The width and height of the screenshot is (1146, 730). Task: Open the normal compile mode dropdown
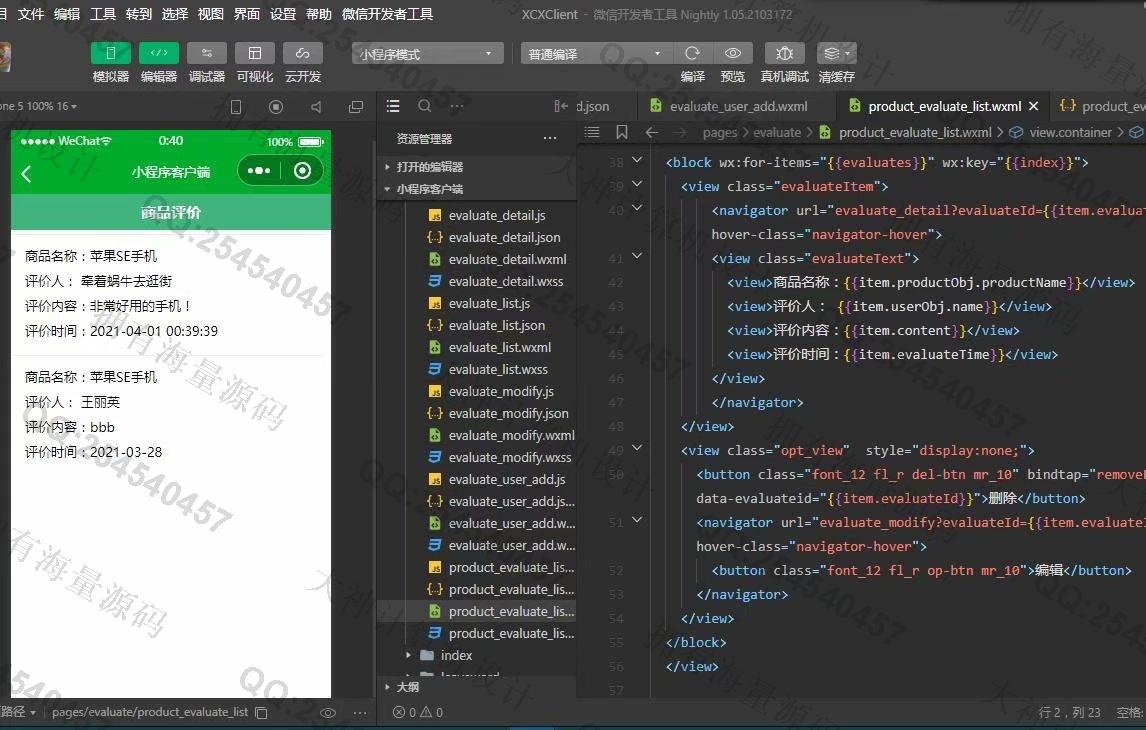pyautogui.click(x=596, y=53)
